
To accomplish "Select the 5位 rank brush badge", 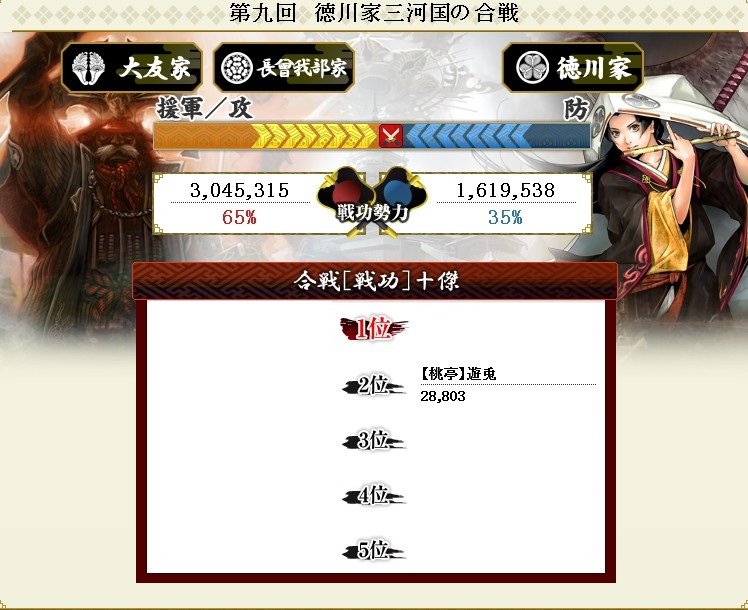I will tap(374, 551).
